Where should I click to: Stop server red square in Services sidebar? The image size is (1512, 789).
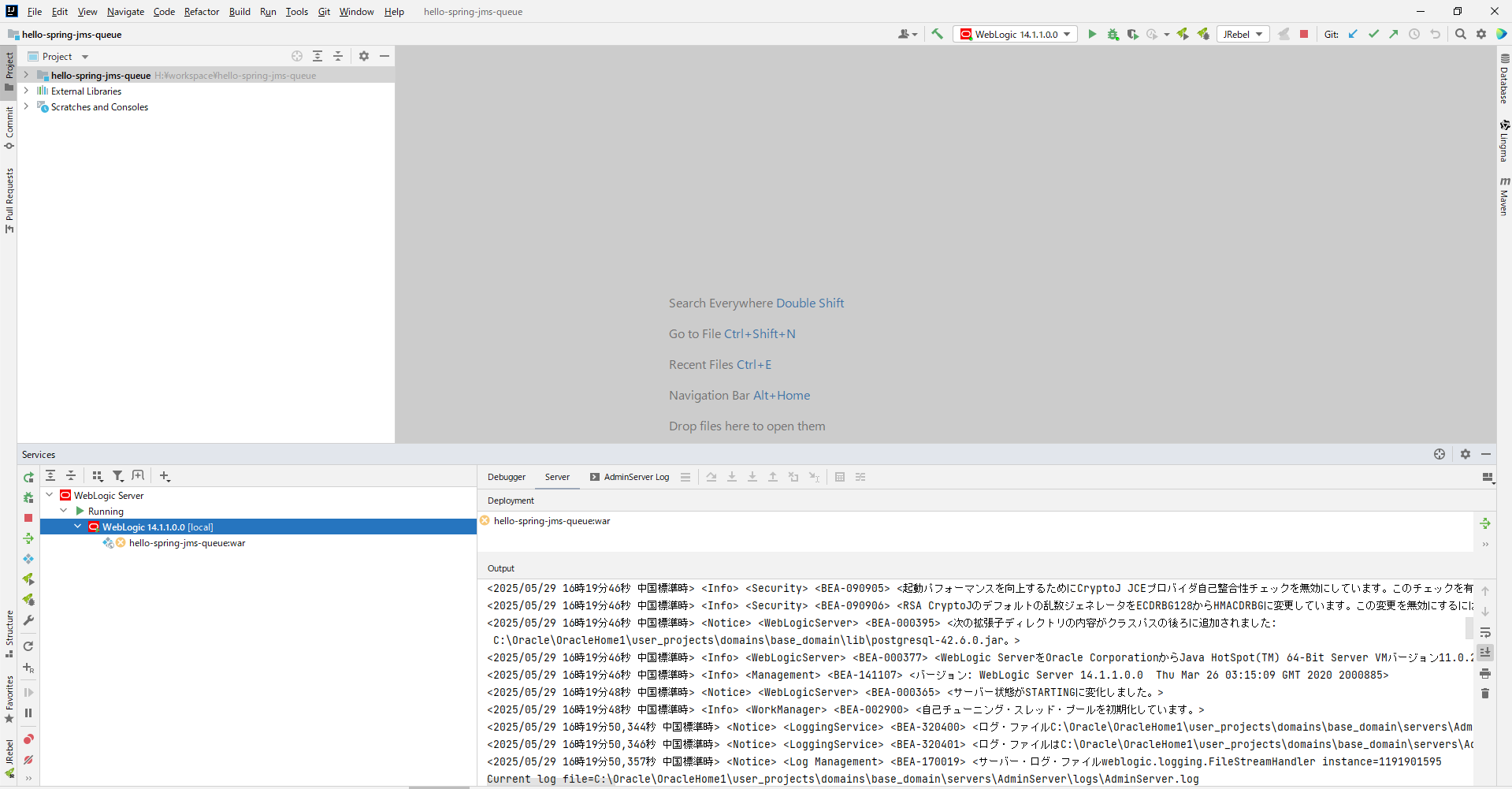[x=28, y=518]
